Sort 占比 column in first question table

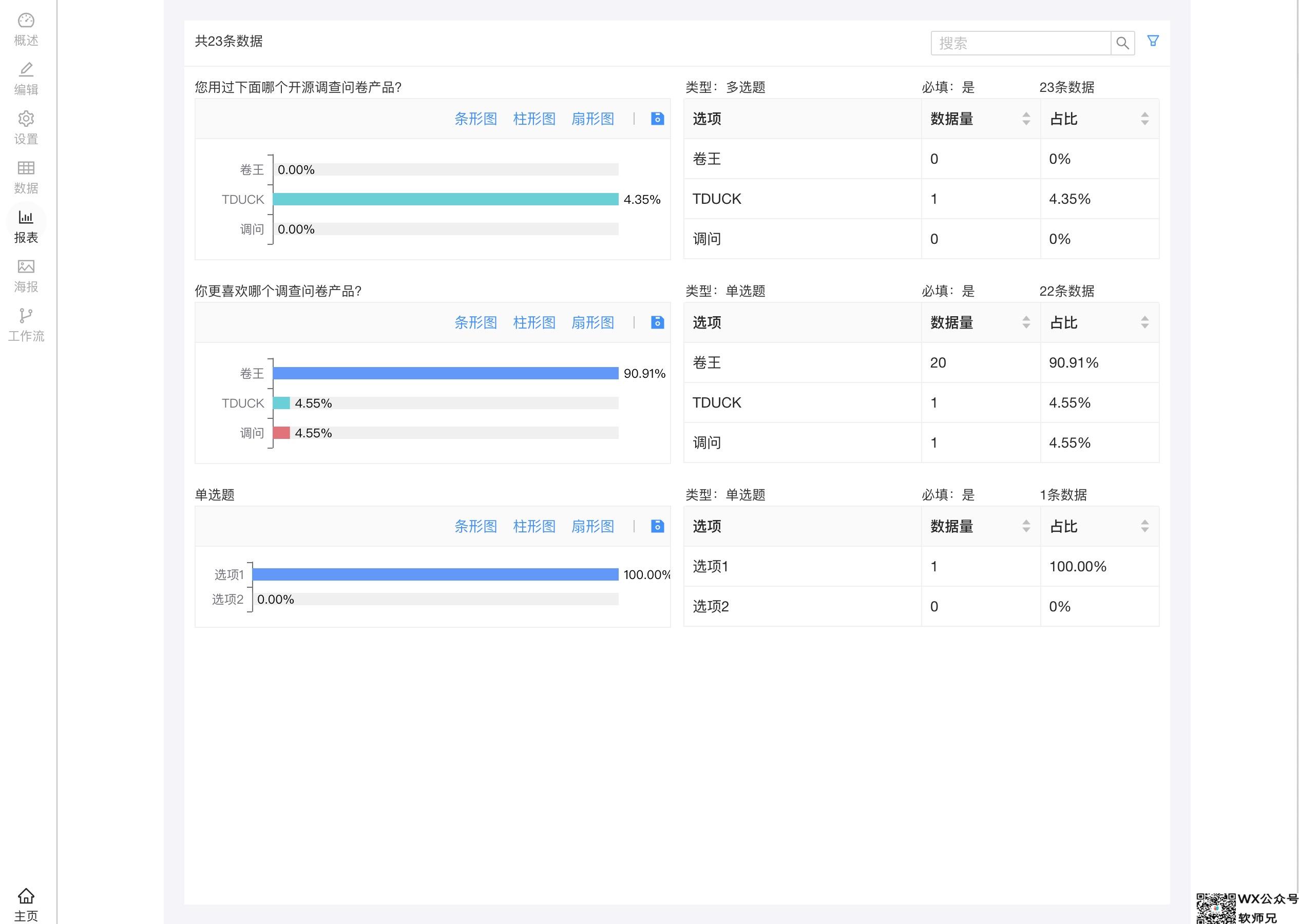pyautogui.click(x=1145, y=119)
